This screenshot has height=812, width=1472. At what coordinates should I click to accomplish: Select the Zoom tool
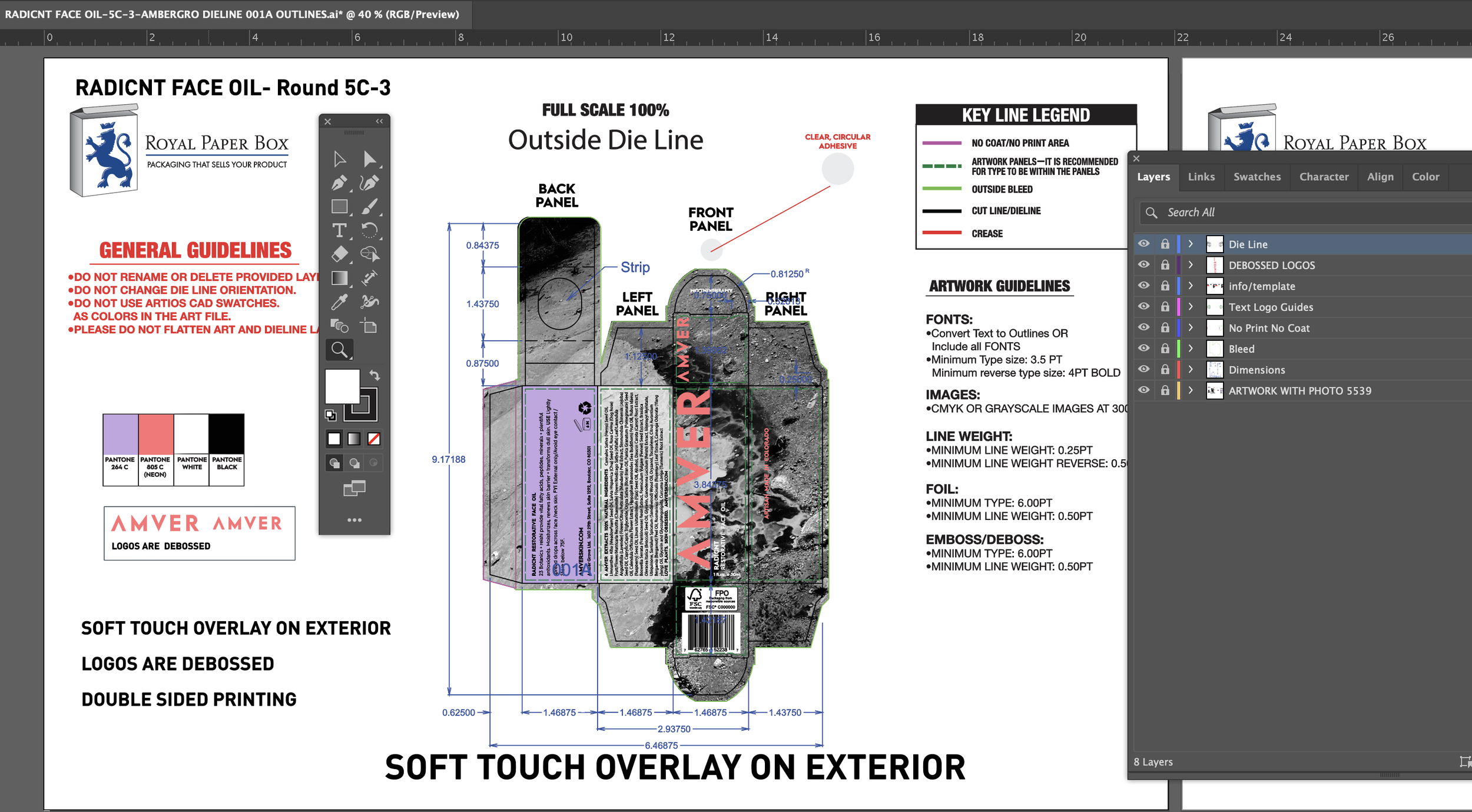click(x=340, y=350)
